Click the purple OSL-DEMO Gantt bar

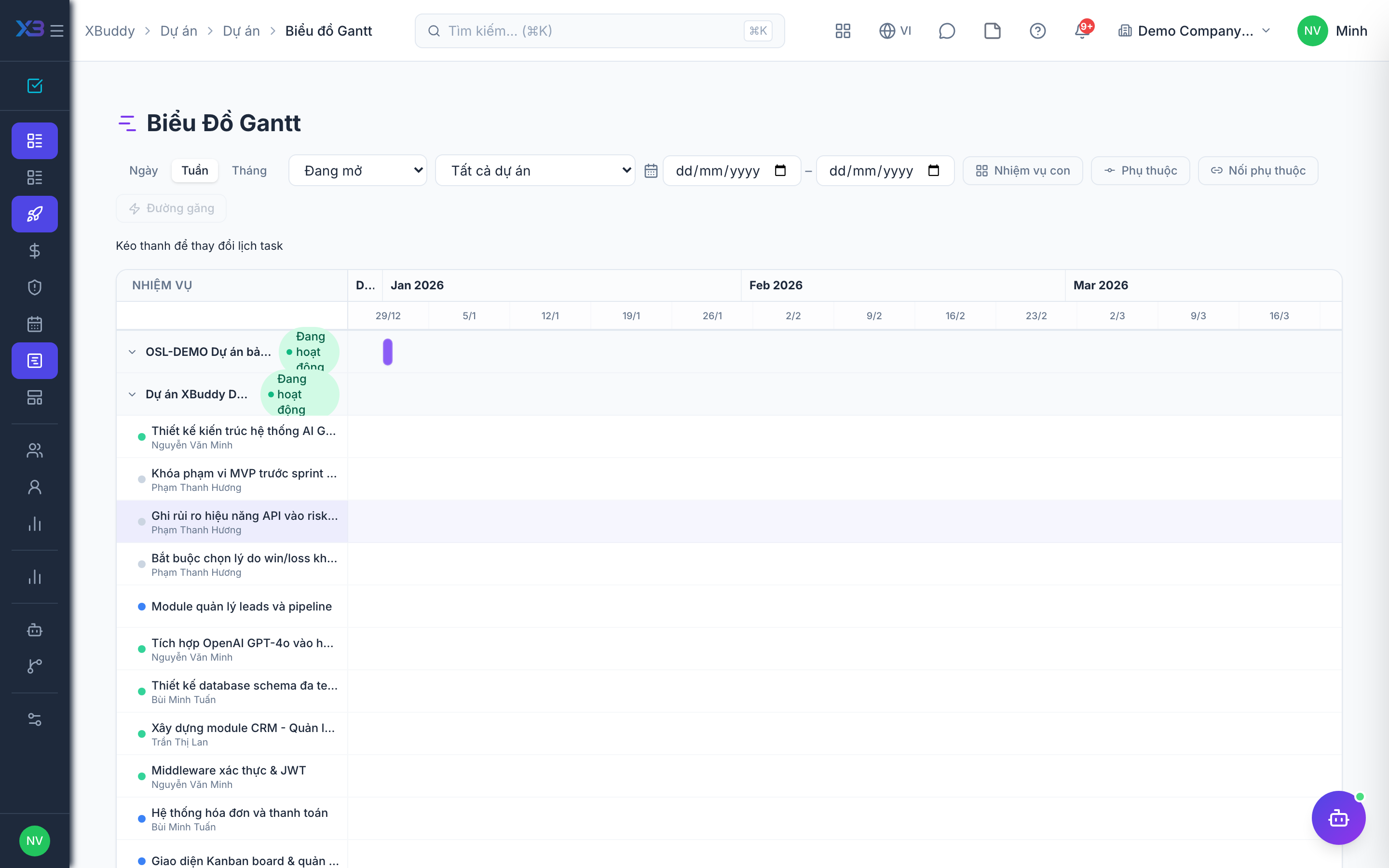click(x=387, y=352)
